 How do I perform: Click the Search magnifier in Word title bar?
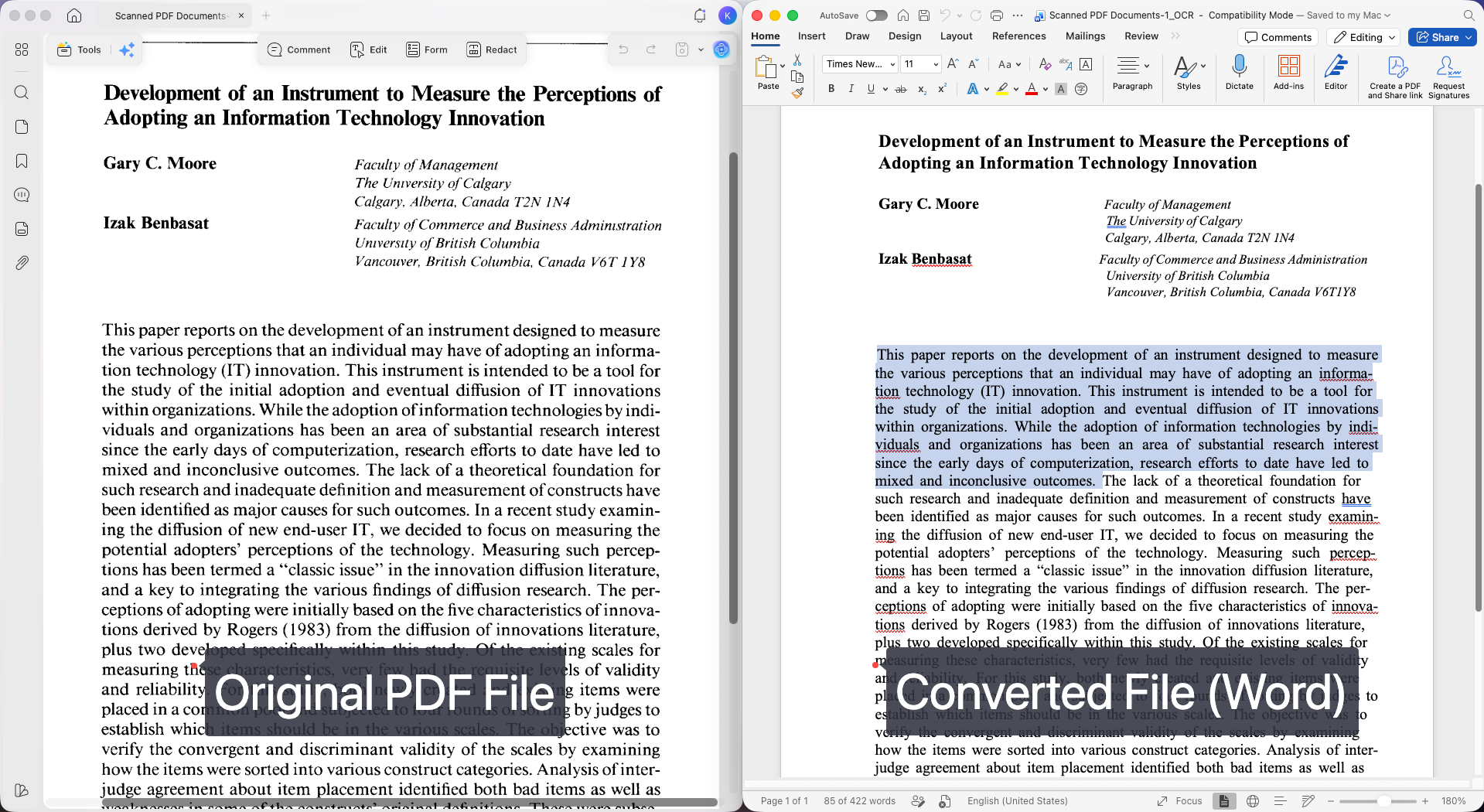point(1469,15)
